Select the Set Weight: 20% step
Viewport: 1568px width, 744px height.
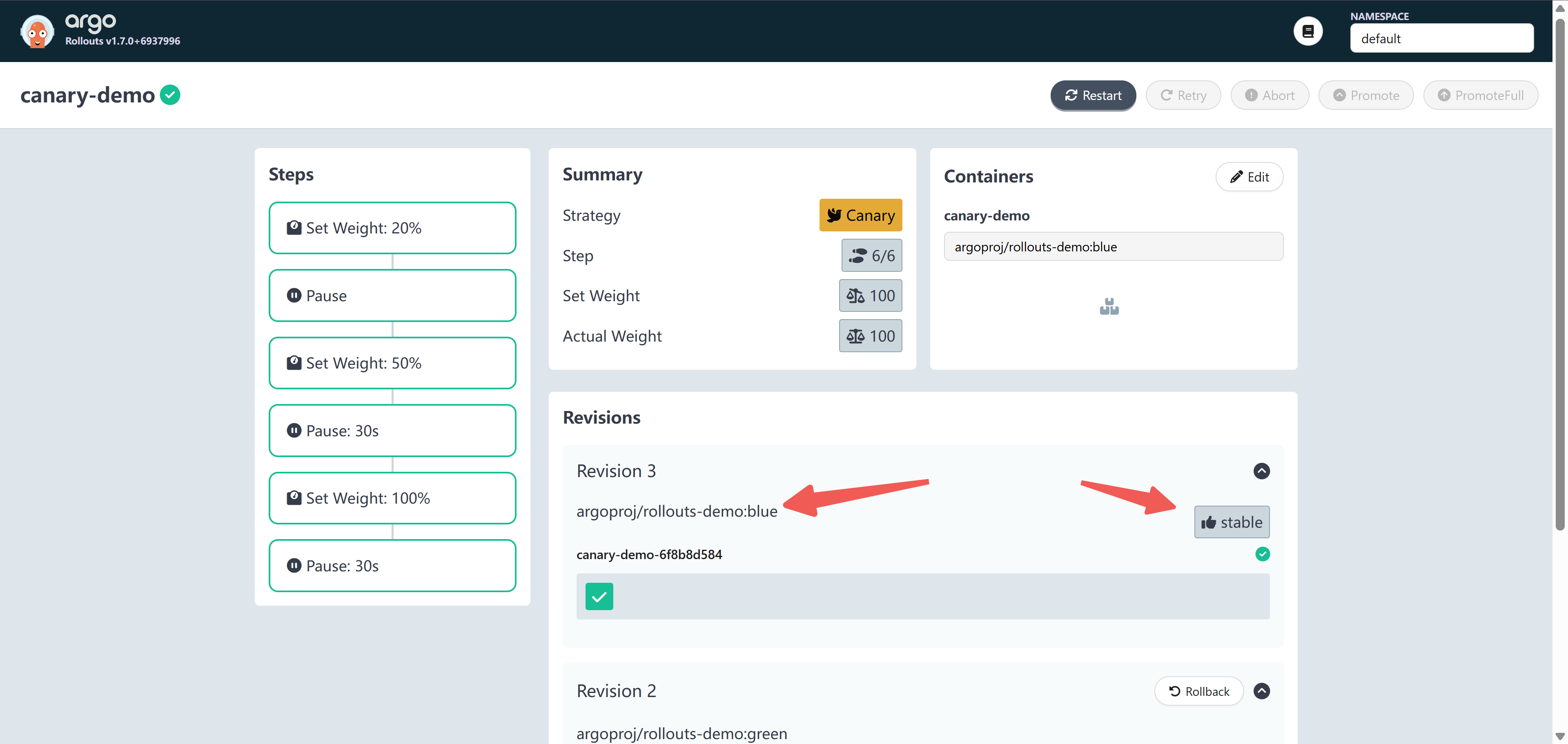point(392,228)
